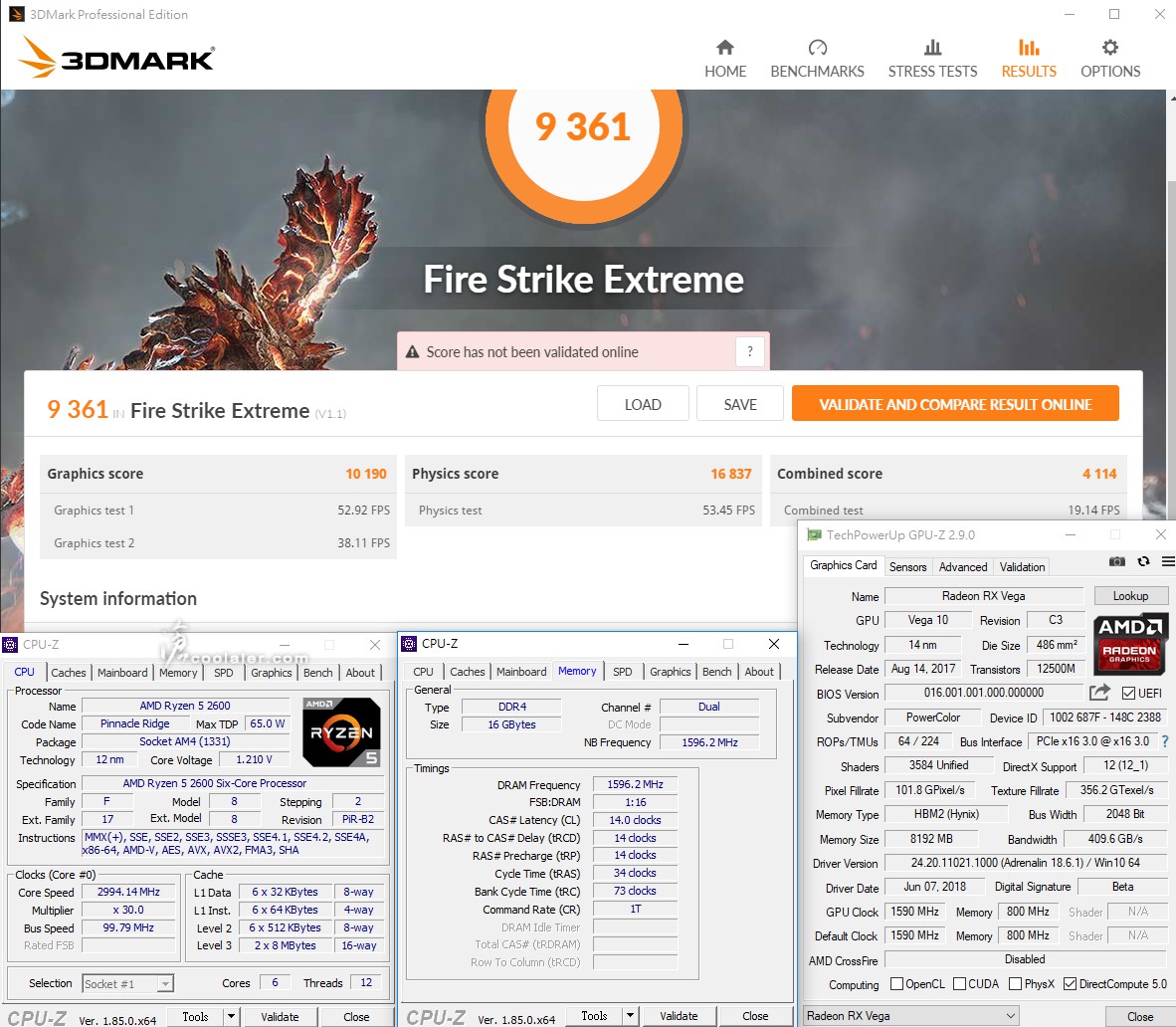This screenshot has width=1176, height=1027.
Task: Click the validation question mark button
Action: [749, 351]
